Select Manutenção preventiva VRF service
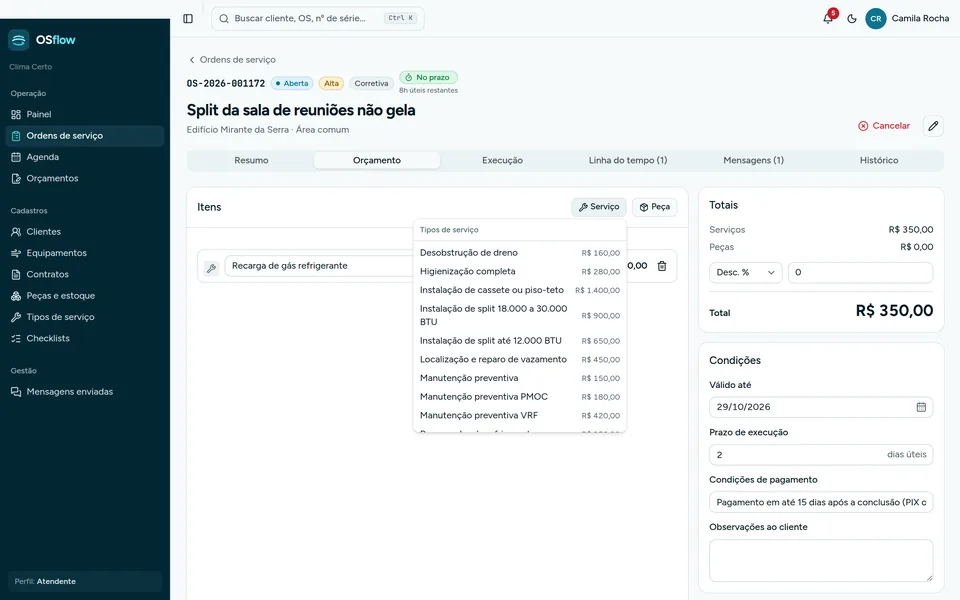The image size is (960, 600). (x=520, y=416)
